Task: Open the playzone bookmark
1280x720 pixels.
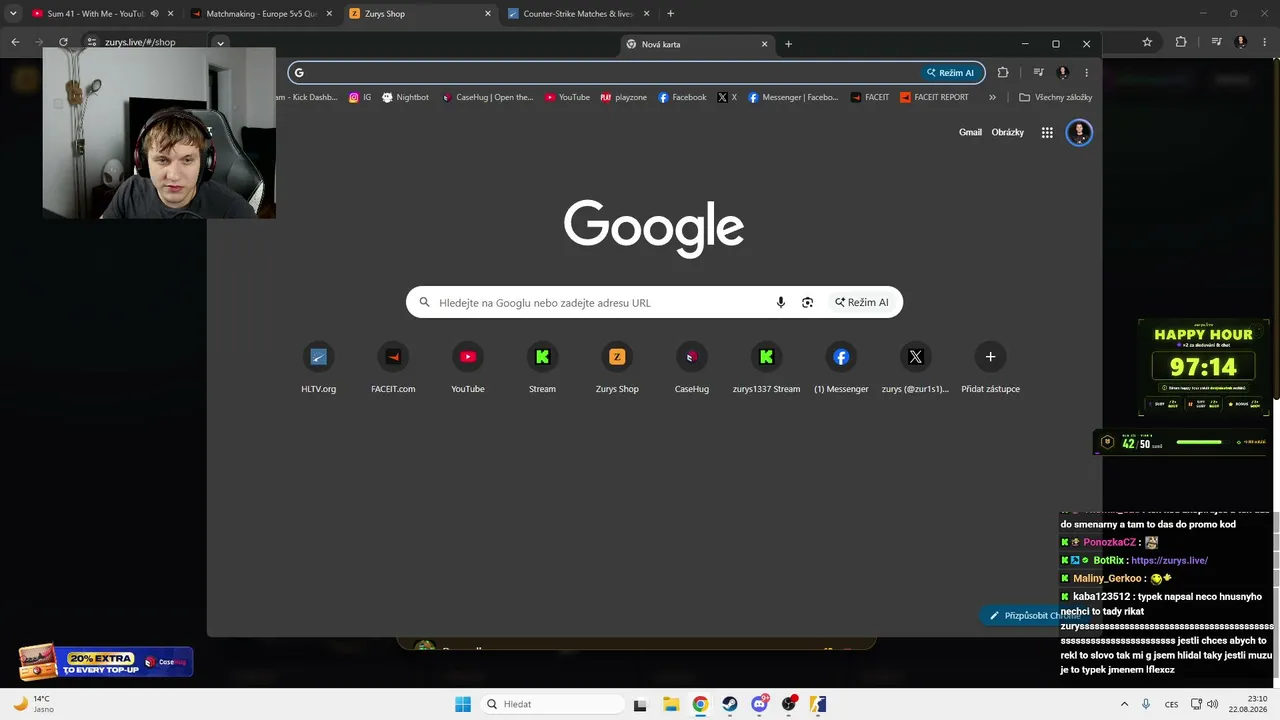Action: 623,97
